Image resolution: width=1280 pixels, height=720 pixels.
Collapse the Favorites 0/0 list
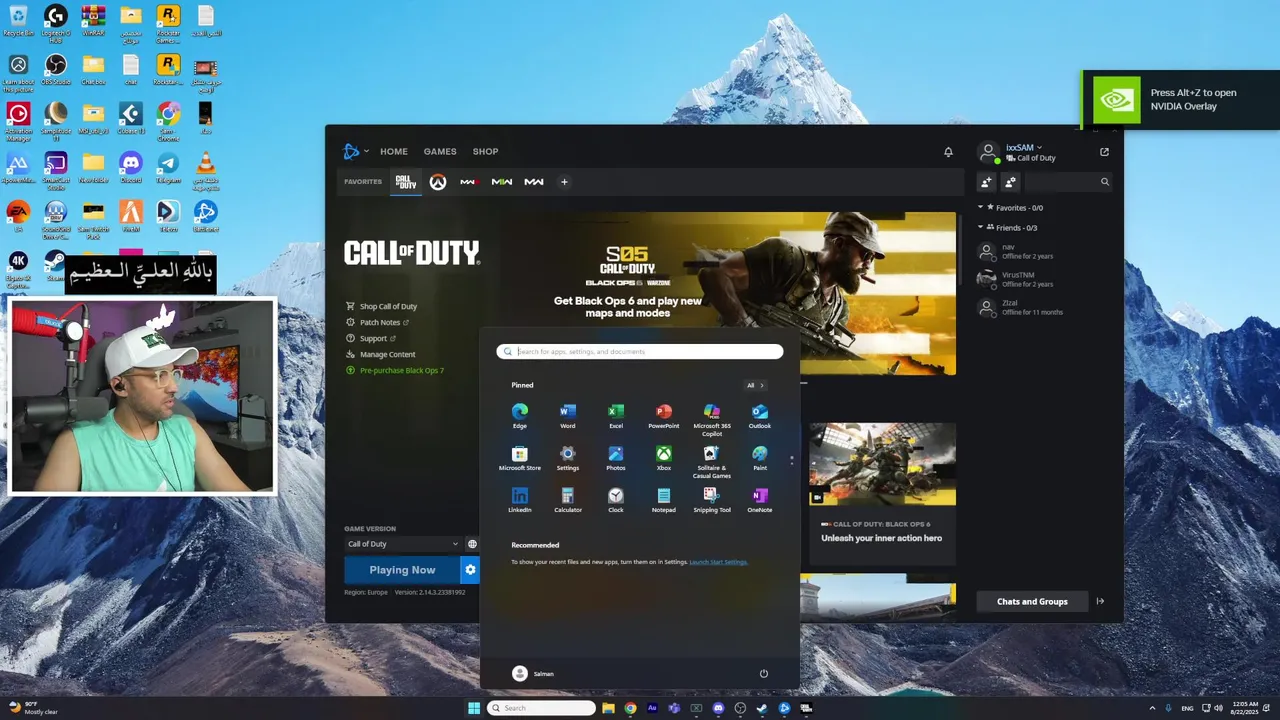pos(981,207)
